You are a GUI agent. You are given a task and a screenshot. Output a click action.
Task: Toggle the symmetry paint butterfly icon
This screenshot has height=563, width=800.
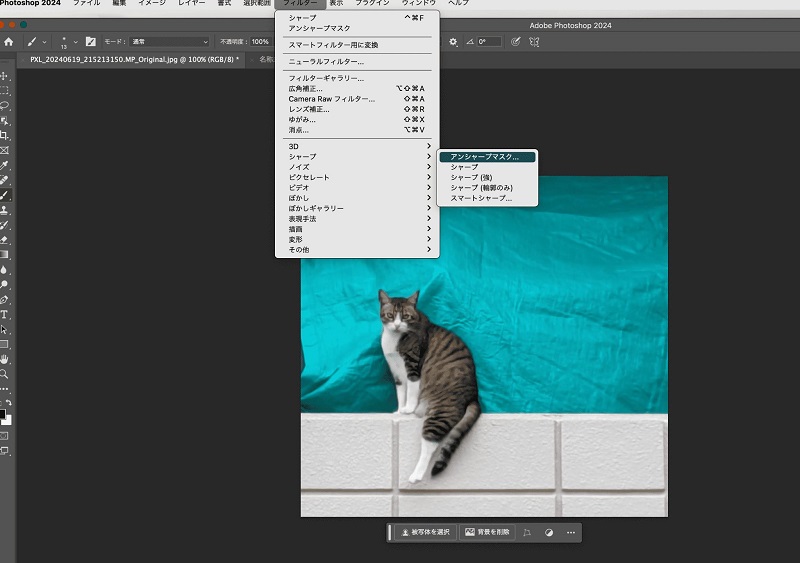(x=535, y=42)
